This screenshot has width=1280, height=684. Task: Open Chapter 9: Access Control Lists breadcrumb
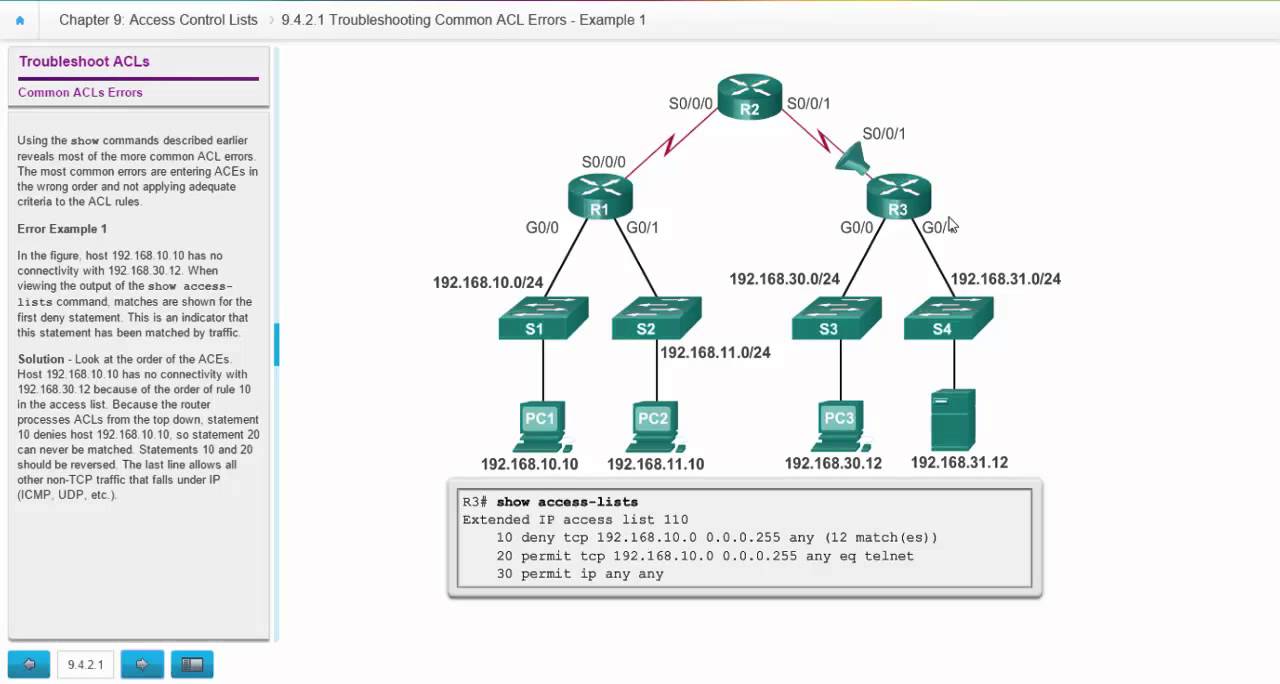[x=158, y=20]
